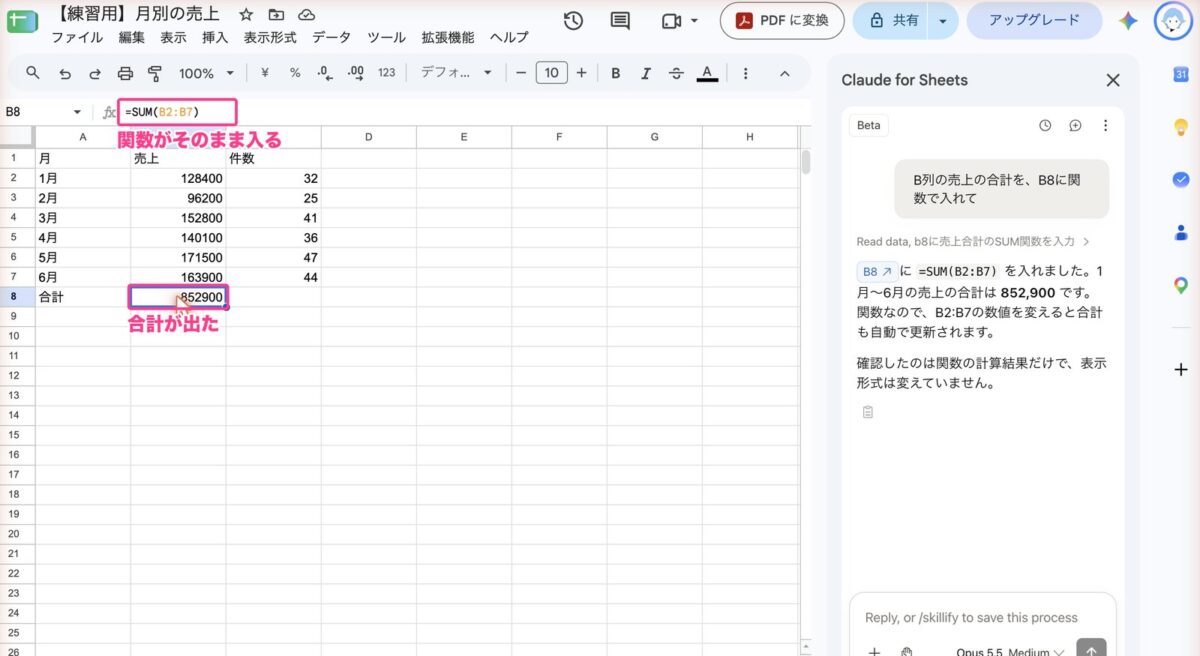
Task: Toggle italic formatting
Action: click(646, 73)
